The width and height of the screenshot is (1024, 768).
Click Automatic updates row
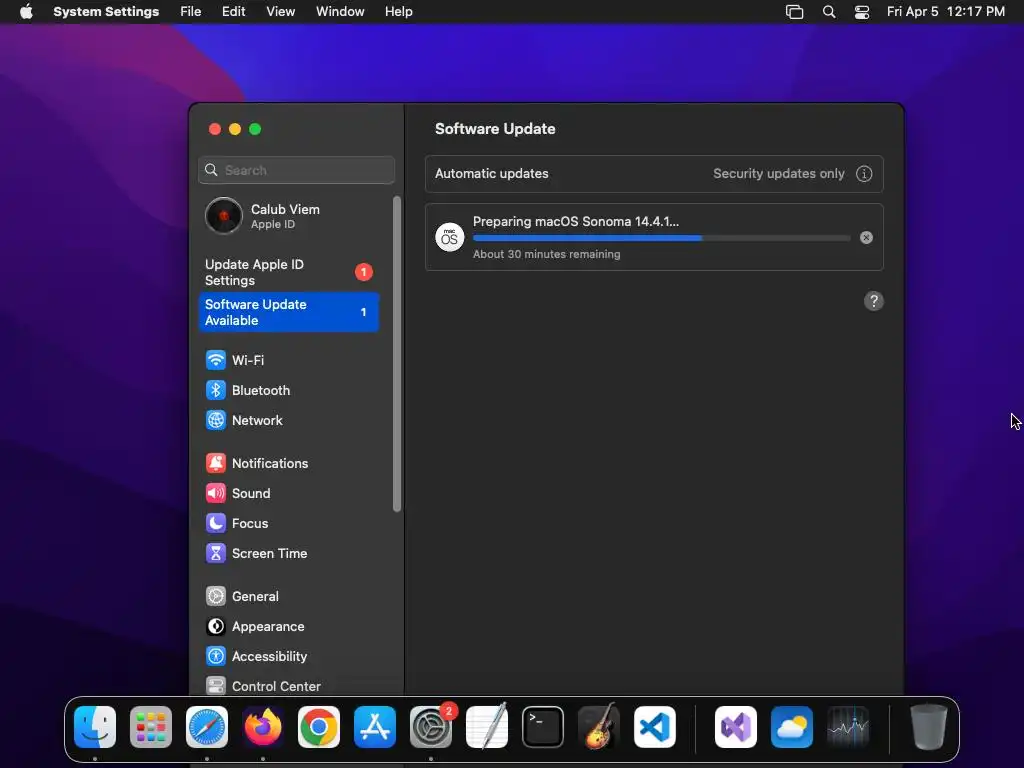pyautogui.click(x=654, y=174)
